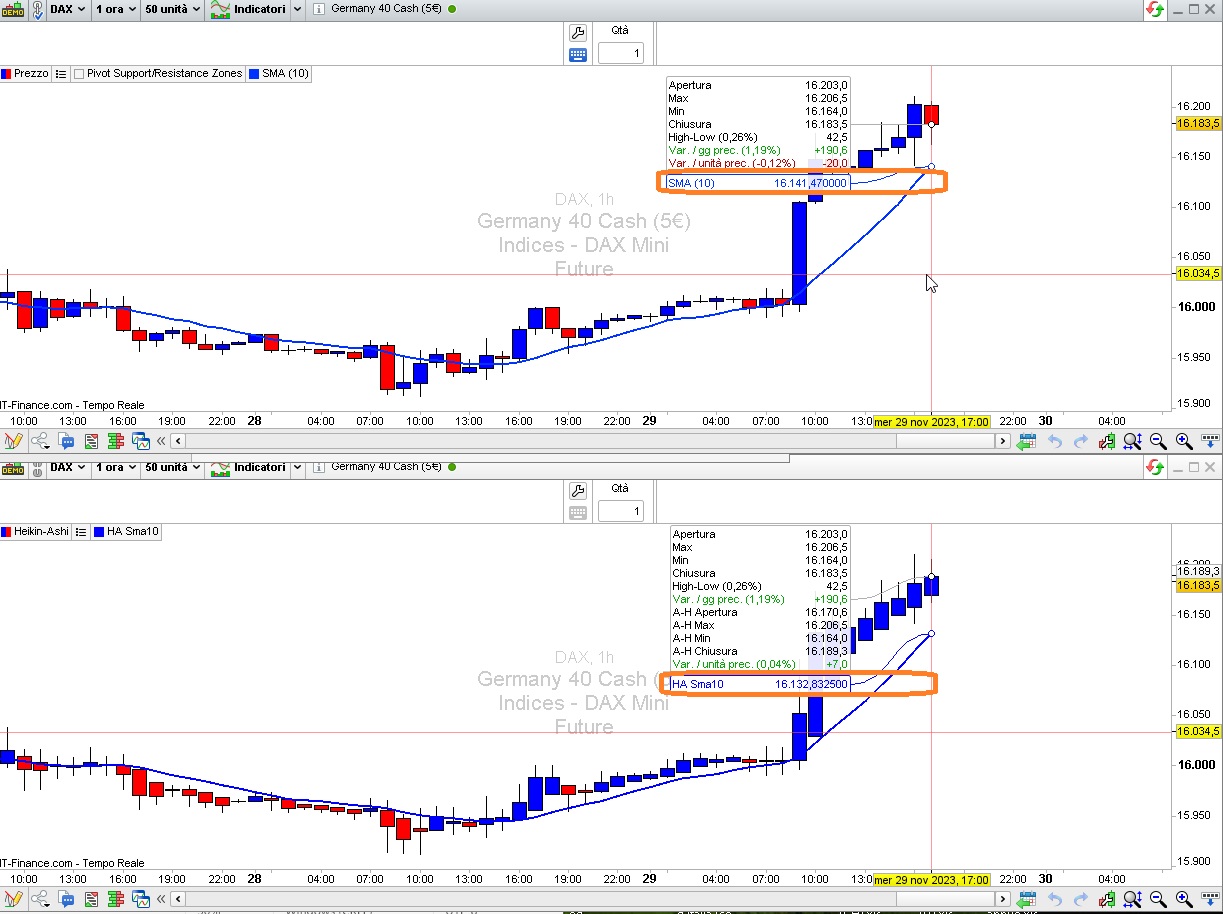The image size is (1223, 914).
Task: Click the SMA (10) indicator label
Action: point(279,73)
